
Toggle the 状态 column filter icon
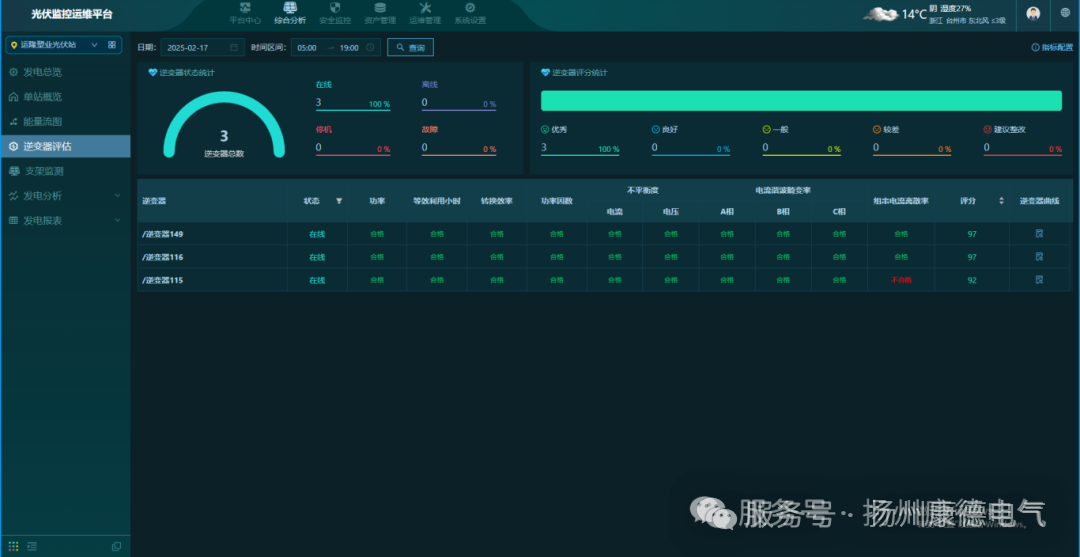339,201
